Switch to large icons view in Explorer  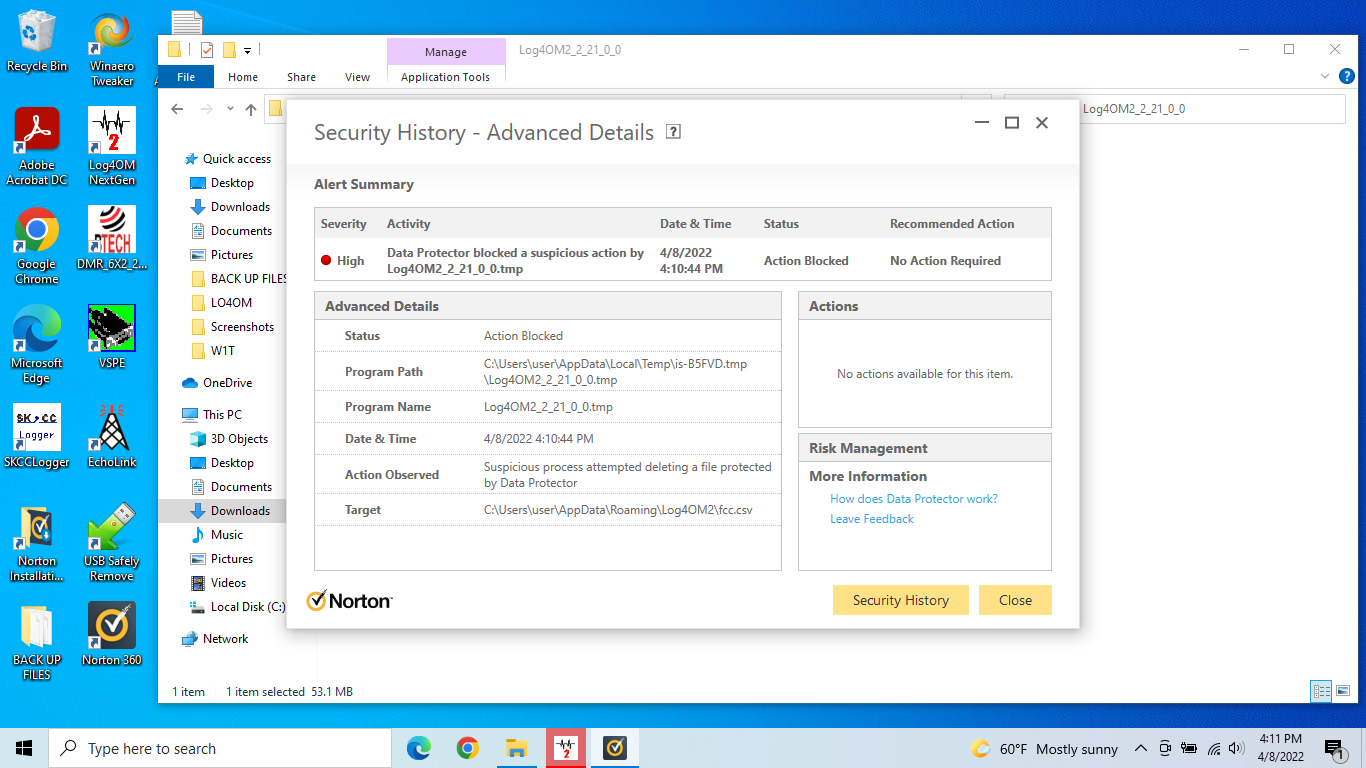point(1343,691)
